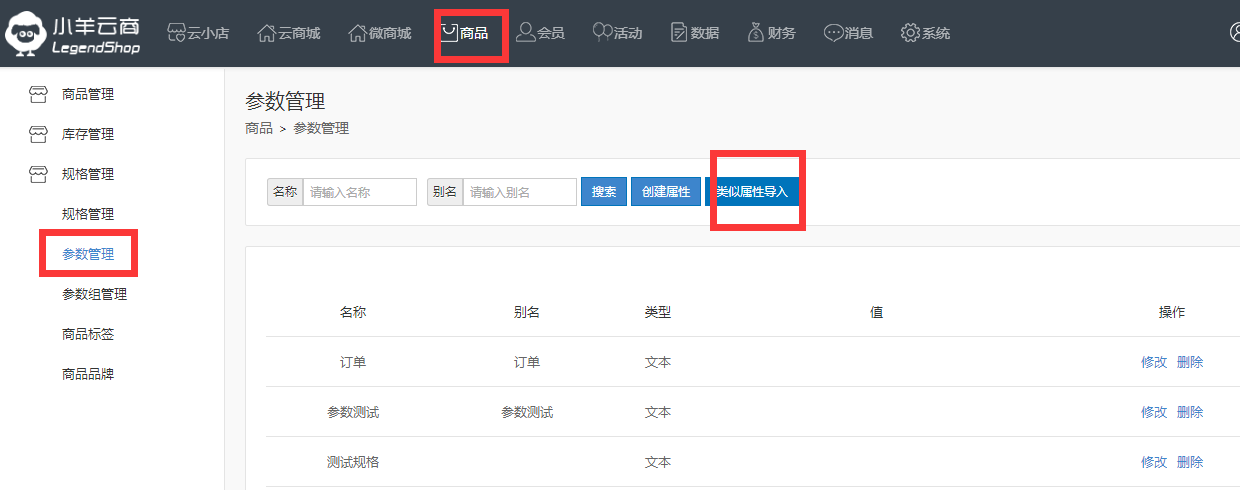Click the 商品 shopping bag icon
The image size is (1240, 490).
coord(450,33)
